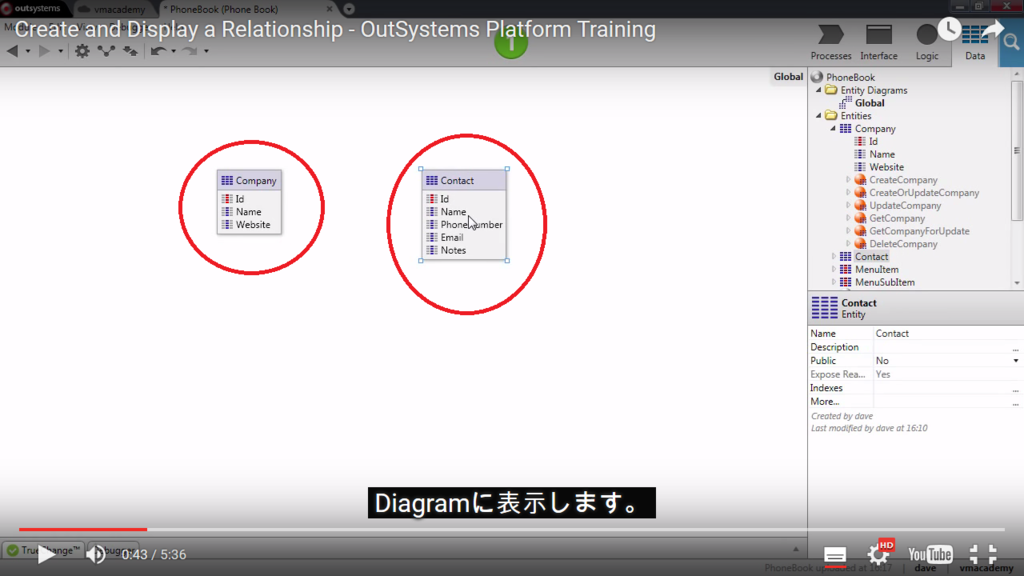Click the merge/compare toolbar icon

[x=131, y=51]
